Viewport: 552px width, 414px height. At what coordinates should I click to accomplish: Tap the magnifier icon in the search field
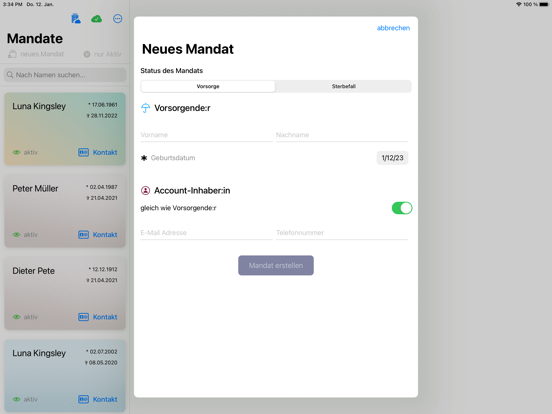point(10,75)
